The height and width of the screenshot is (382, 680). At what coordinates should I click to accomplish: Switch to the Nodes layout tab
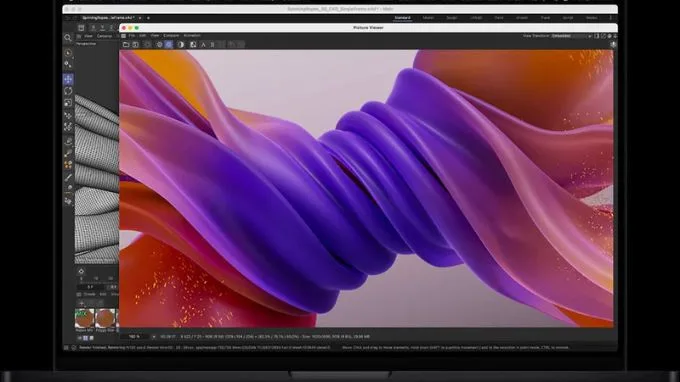click(x=591, y=18)
